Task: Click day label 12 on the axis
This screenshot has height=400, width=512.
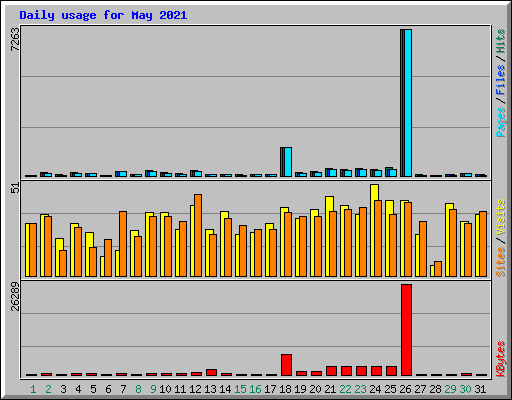Action: tap(195, 389)
